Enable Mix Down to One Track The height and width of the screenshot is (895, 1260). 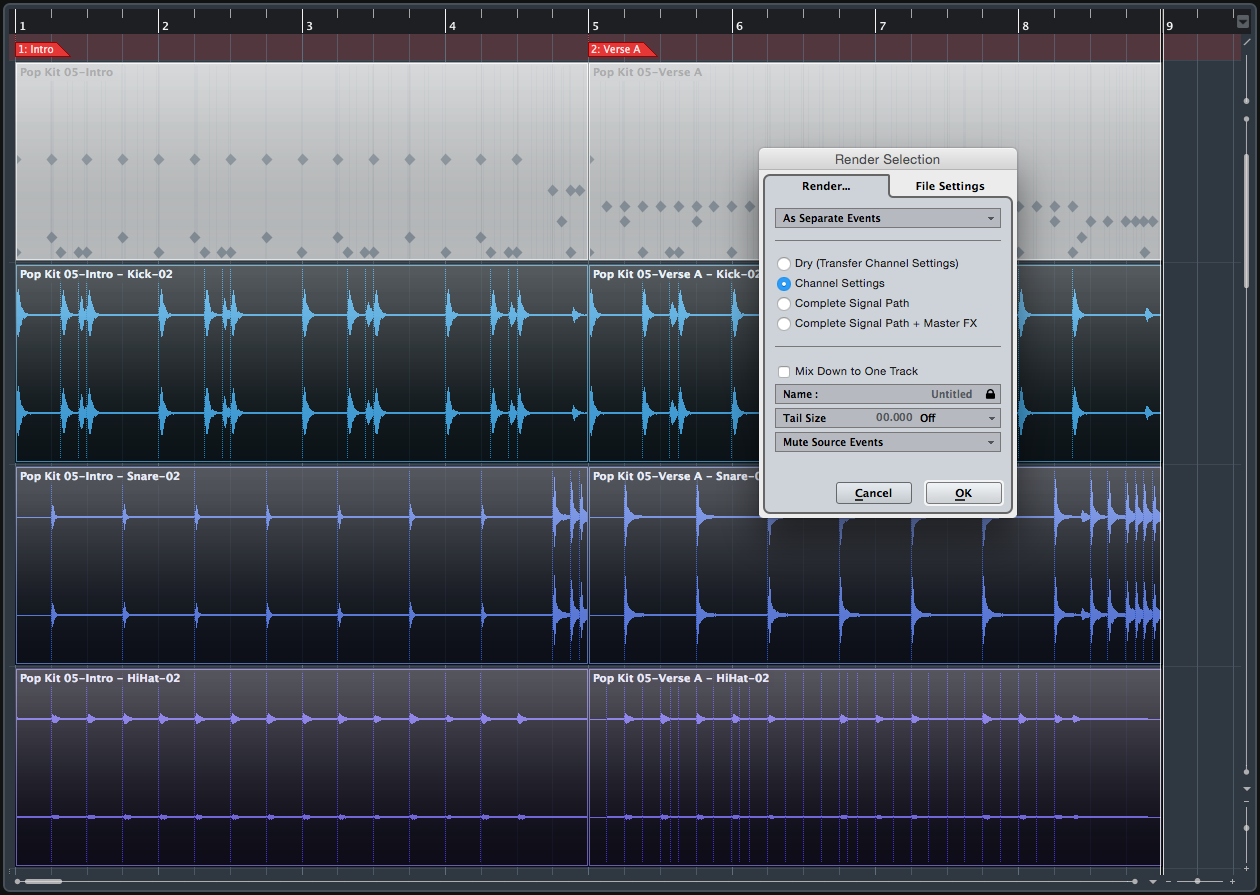coord(784,371)
